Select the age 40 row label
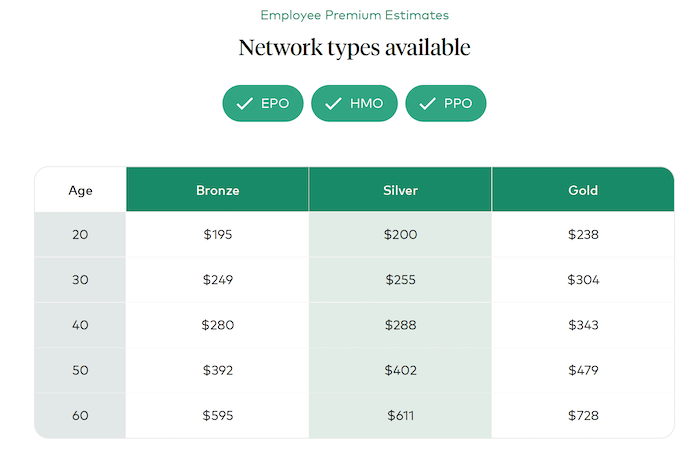This screenshot has height=454, width=700. [80, 325]
